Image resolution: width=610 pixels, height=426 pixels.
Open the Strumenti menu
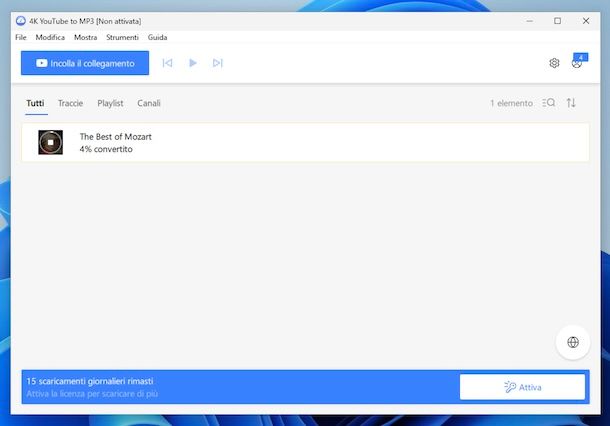[x=123, y=37]
